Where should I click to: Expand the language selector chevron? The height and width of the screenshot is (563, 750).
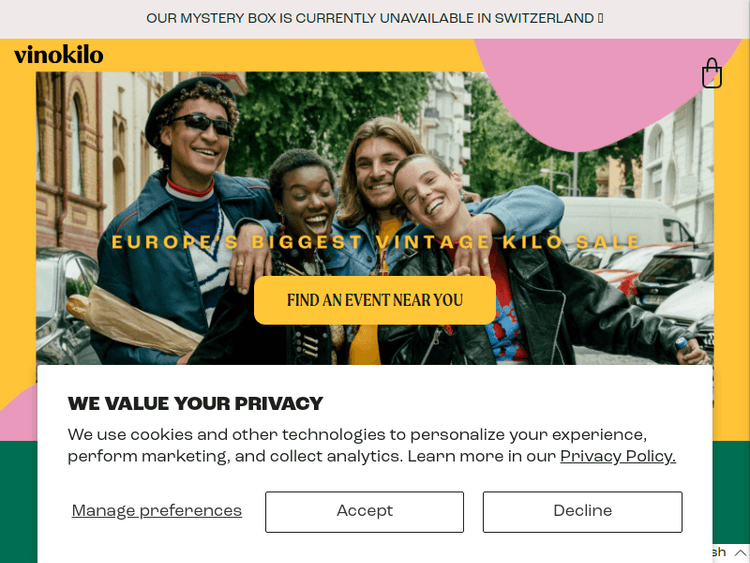click(740, 552)
